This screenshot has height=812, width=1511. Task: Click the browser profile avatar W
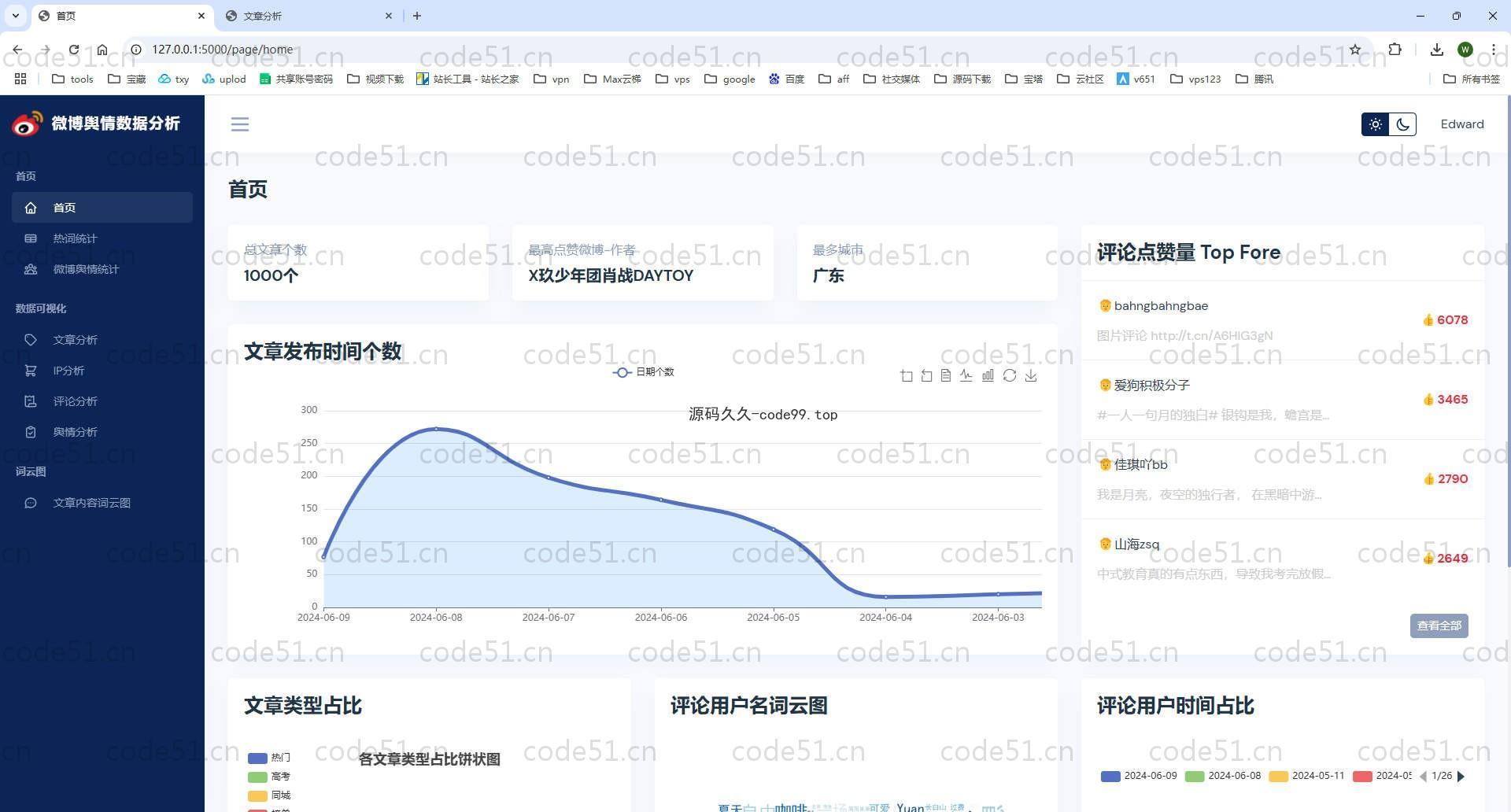click(1465, 50)
